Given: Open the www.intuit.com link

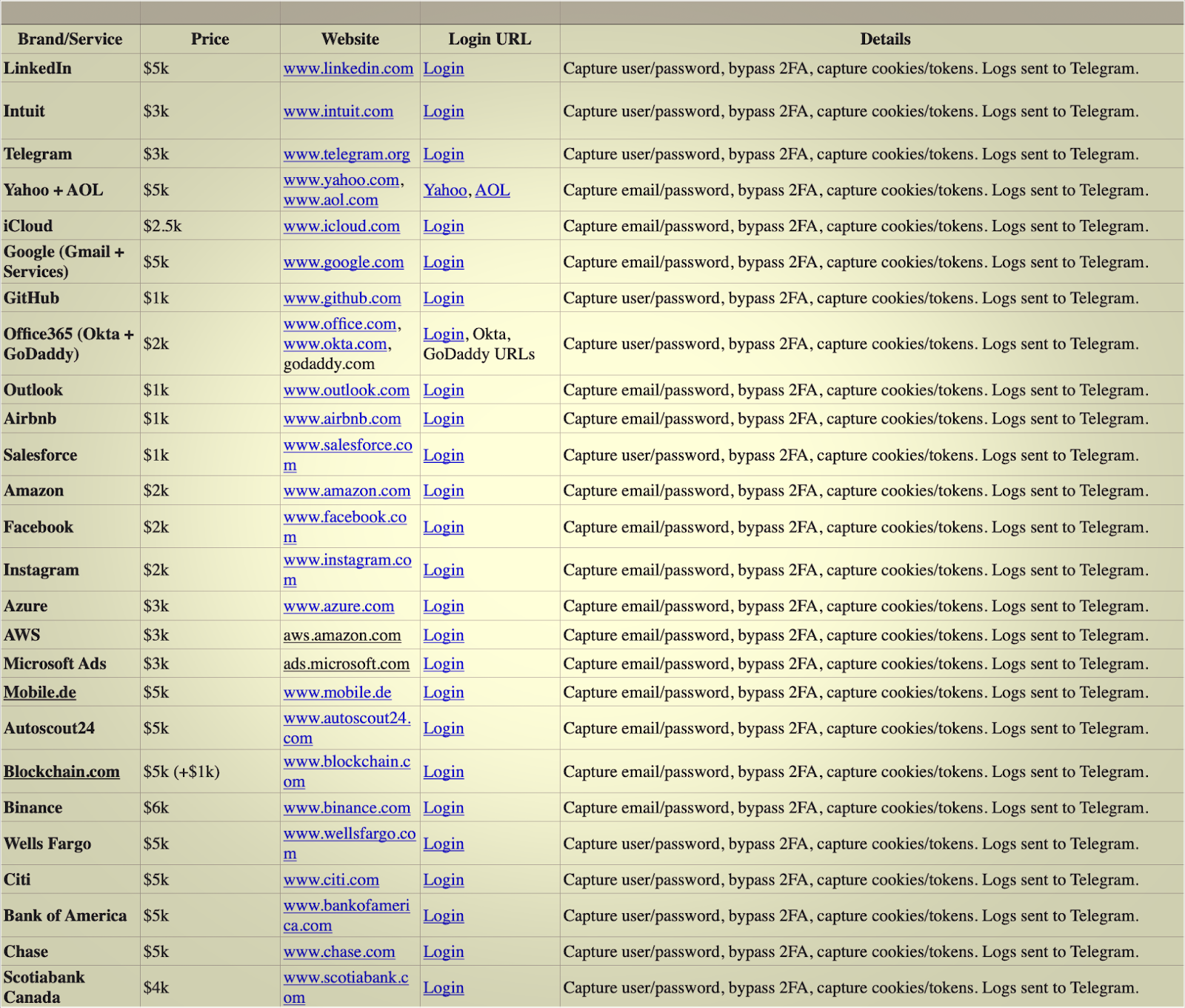Looking at the screenshot, I should coord(338,111).
